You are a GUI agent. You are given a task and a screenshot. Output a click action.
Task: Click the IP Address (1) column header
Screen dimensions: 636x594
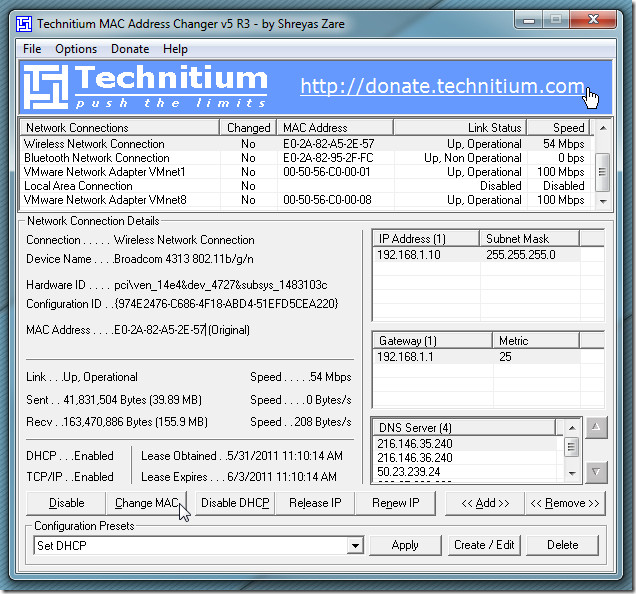coord(426,239)
